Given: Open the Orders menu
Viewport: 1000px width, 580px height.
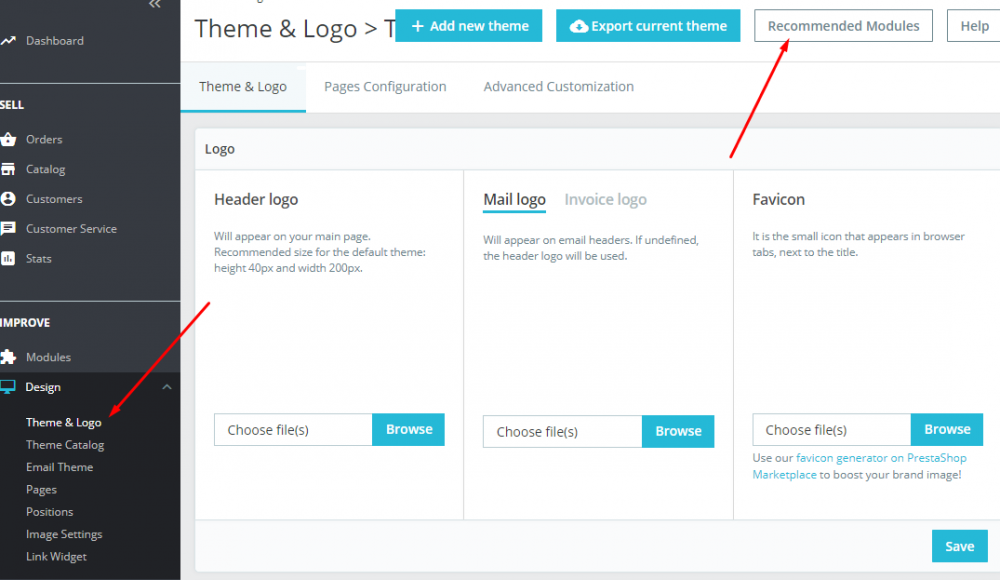Looking at the screenshot, I should click(44, 139).
